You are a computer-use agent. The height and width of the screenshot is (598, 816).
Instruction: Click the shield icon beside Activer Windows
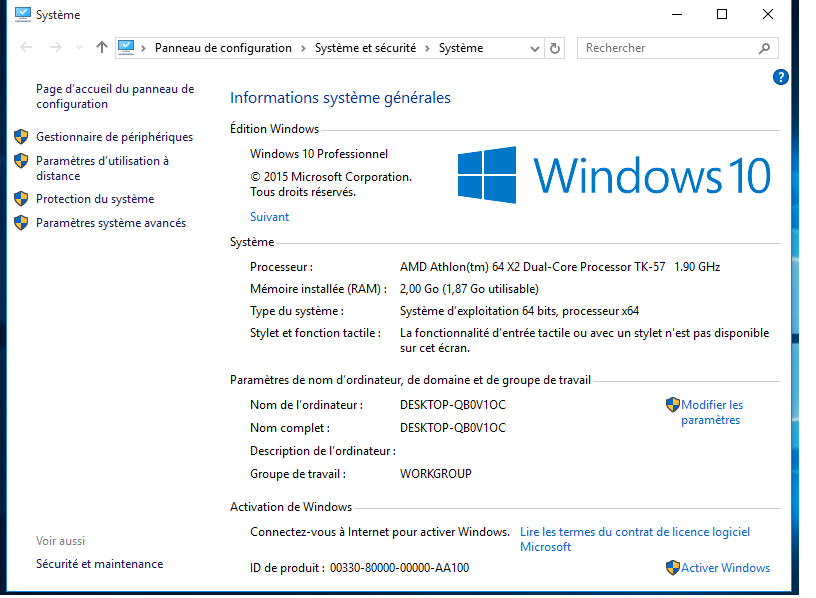[673, 568]
